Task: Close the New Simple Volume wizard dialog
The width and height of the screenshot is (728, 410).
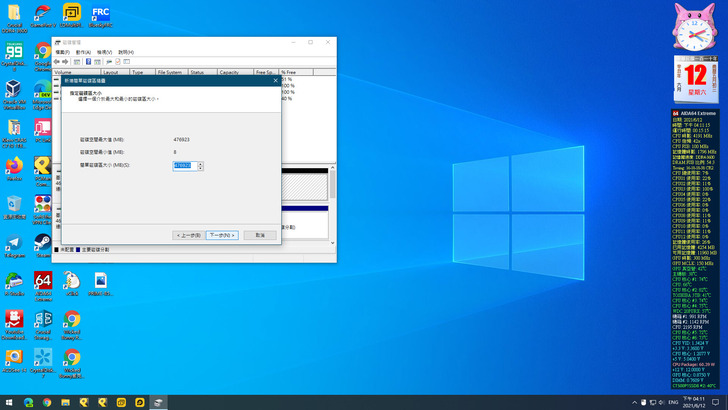Action: [275, 80]
